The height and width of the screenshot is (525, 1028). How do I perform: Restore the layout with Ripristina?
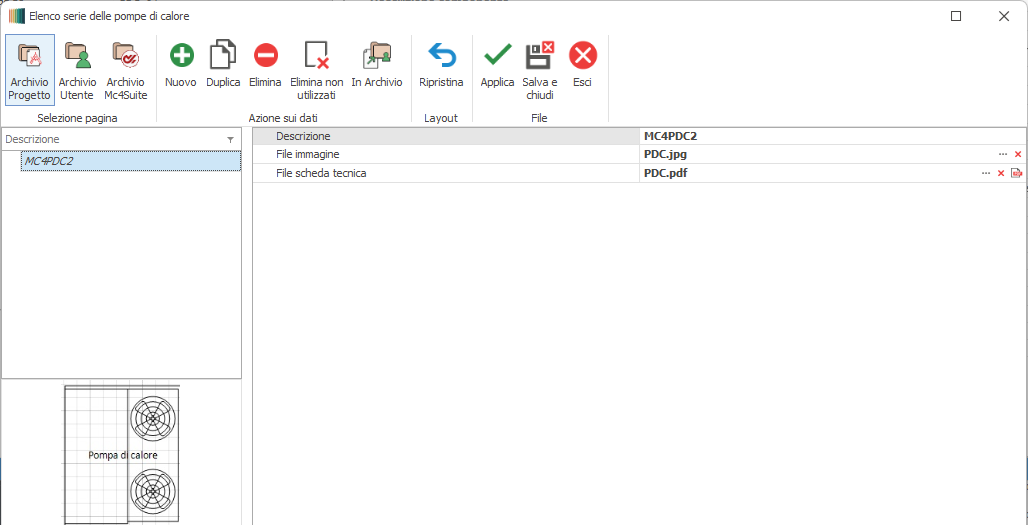tap(441, 65)
